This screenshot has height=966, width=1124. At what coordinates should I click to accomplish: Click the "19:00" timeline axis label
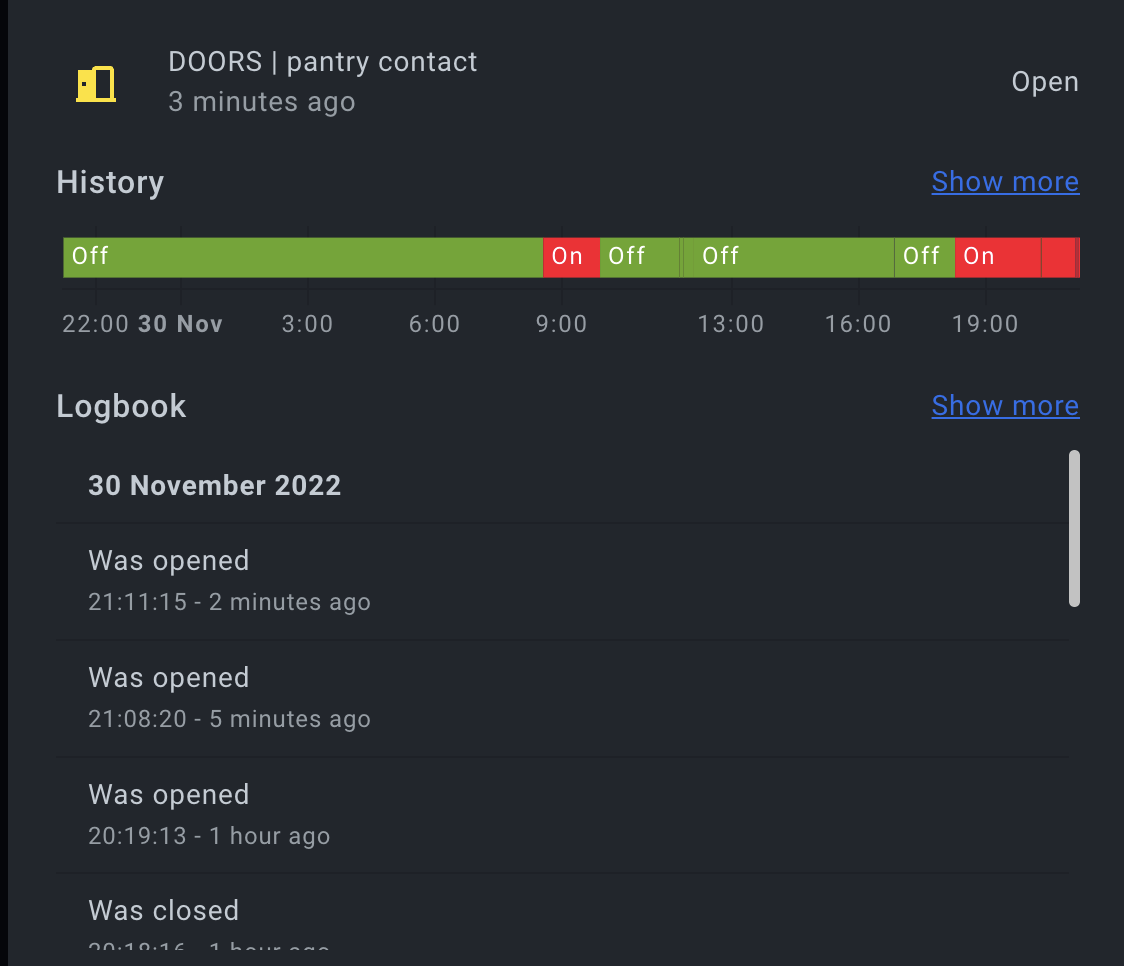984,323
